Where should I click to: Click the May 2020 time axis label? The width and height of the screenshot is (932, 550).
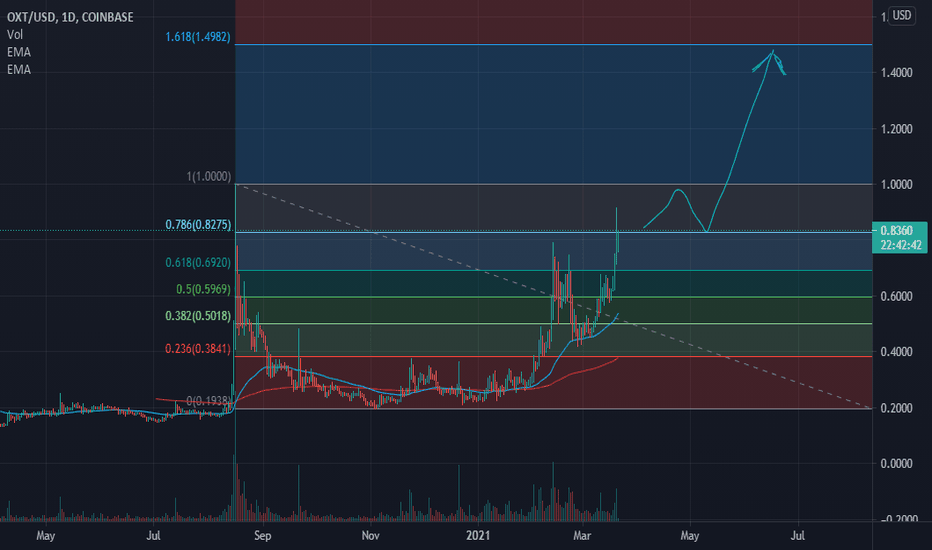coord(46,536)
